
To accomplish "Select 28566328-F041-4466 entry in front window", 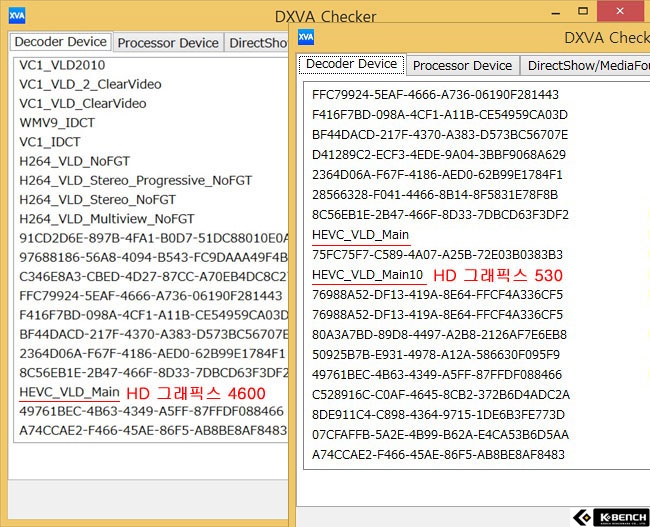I will 435,194.
